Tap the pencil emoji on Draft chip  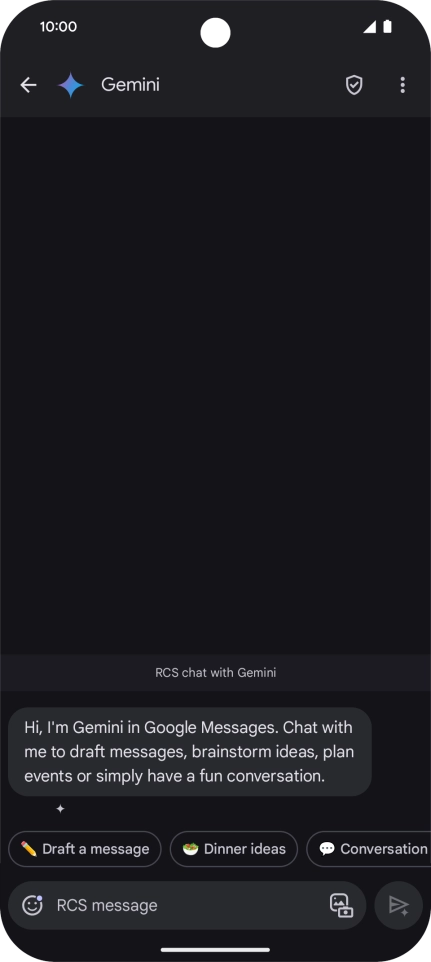coord(29,849)
